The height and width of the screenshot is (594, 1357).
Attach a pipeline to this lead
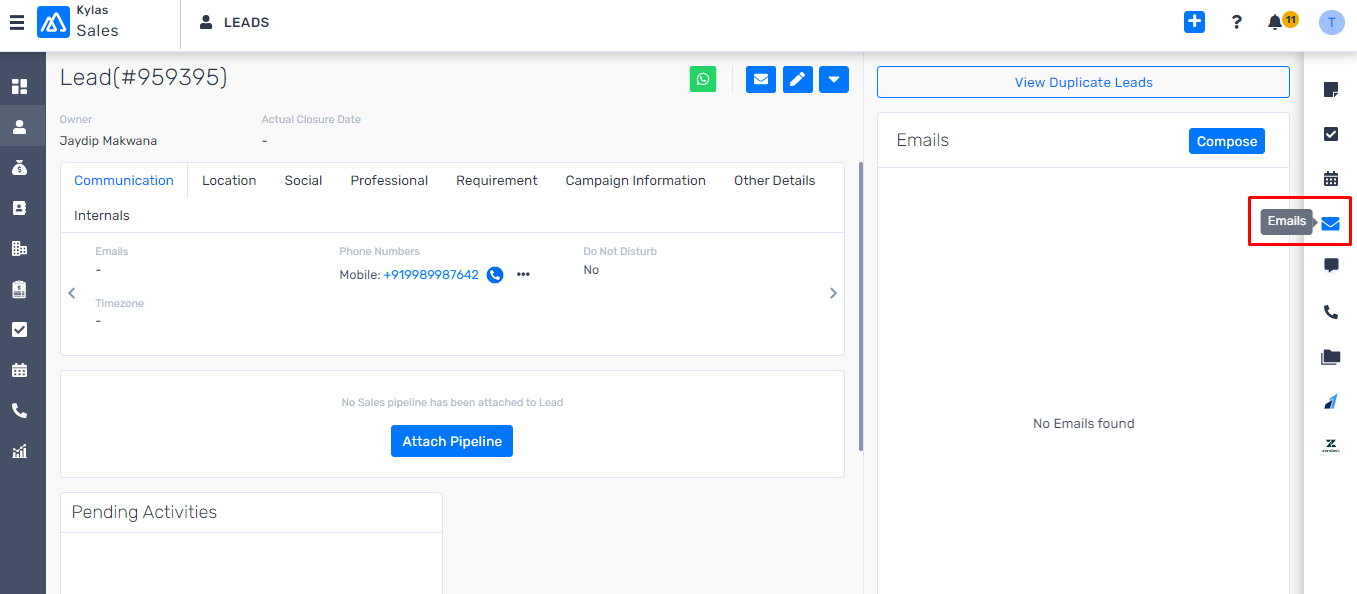click(x=452, y=441)
